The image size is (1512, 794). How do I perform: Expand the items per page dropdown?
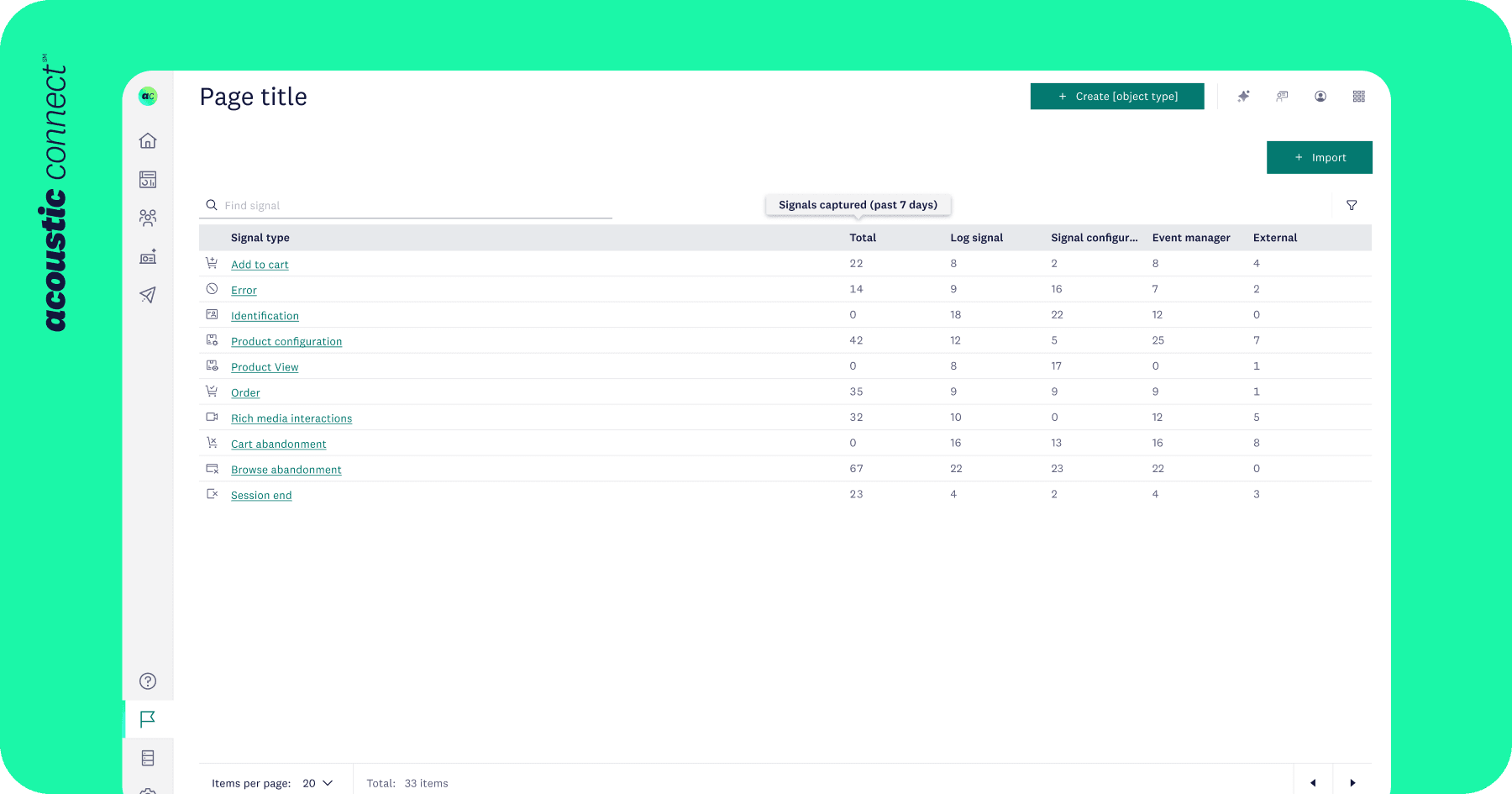tap(318, 783)
